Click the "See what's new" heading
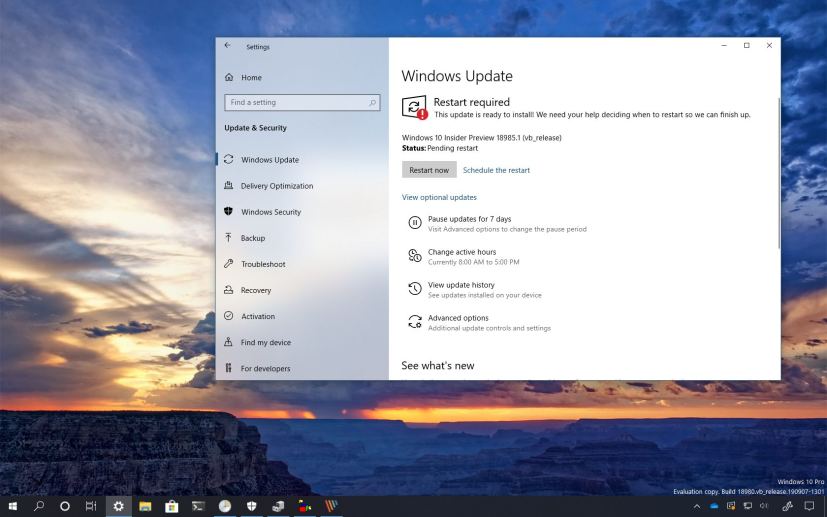Viewport: 827px width, 517px height. 438,366
